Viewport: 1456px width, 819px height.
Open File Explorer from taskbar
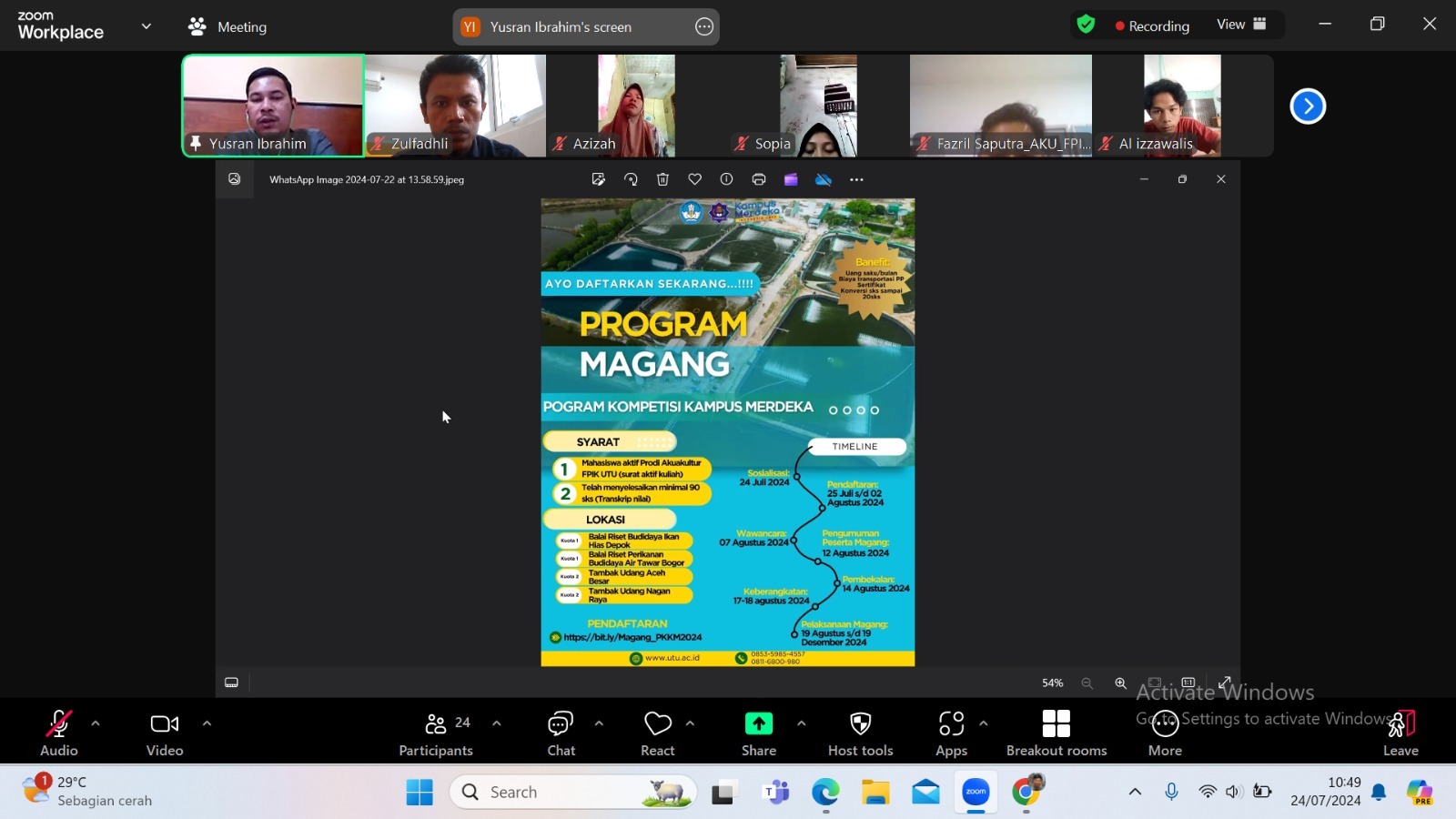[x=875, y=793]
